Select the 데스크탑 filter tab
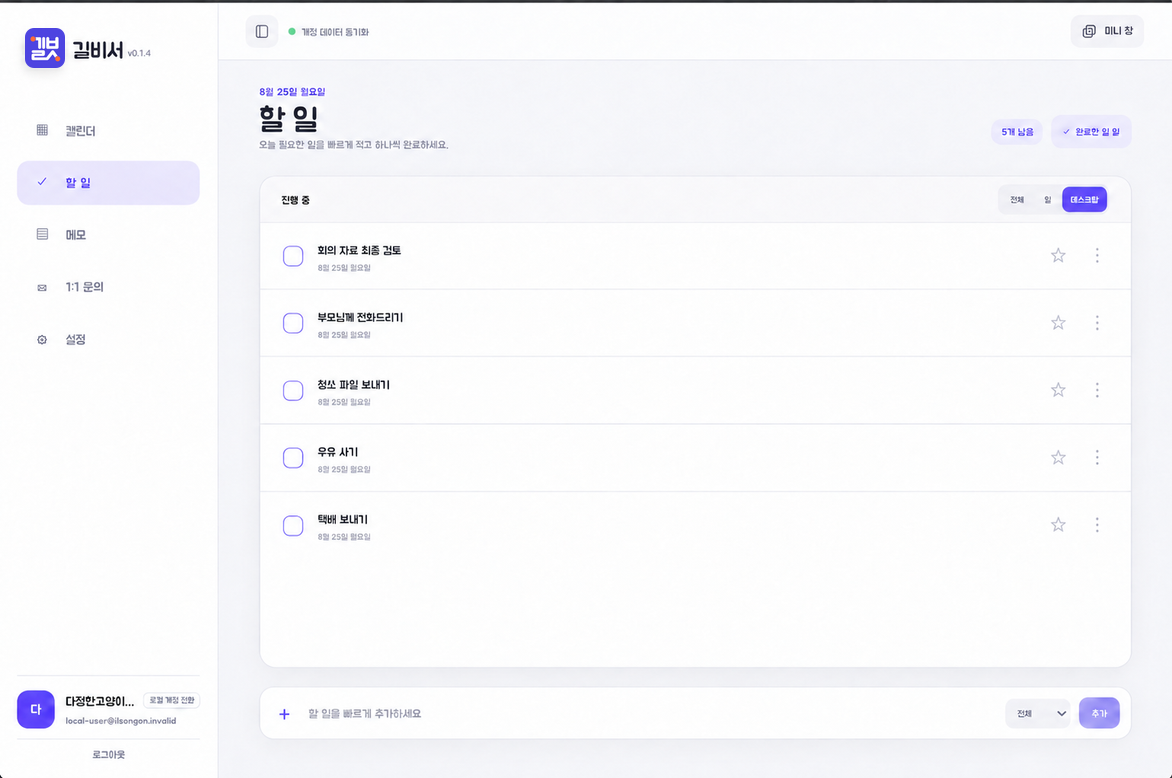The height and width of the screenshot is (778, 1172). 1085,200
